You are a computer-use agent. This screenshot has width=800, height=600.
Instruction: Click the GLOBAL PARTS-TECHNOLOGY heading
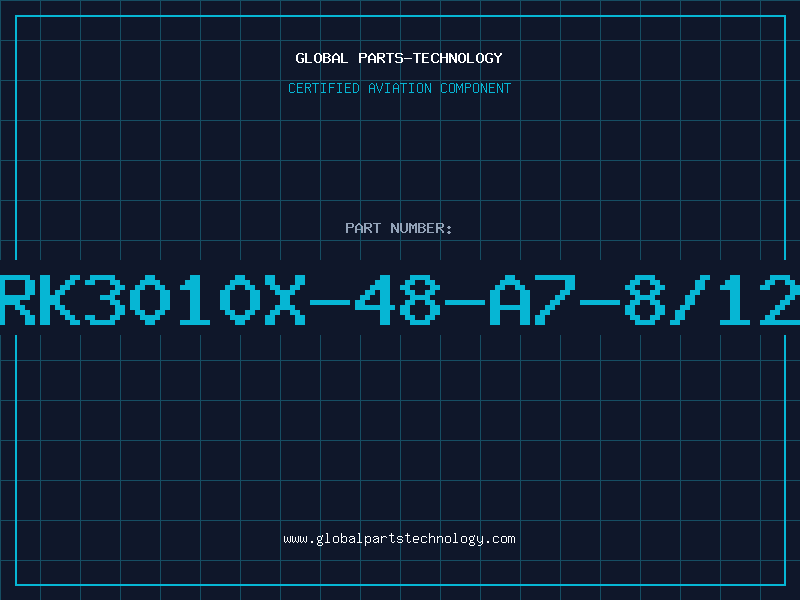pos(399,58)
